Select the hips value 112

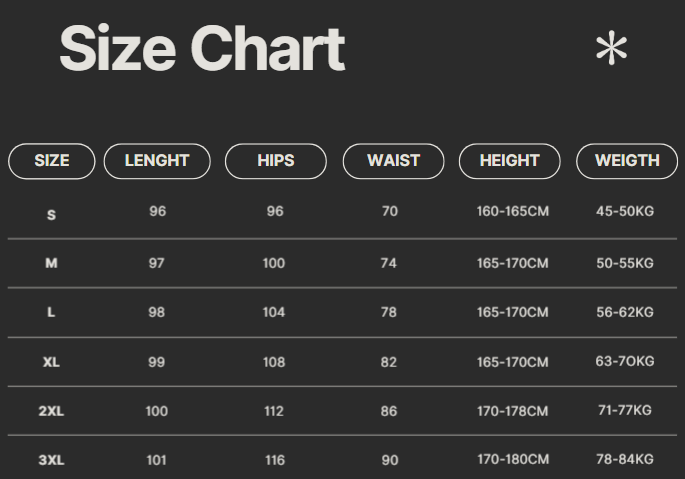tap(274, 411)
